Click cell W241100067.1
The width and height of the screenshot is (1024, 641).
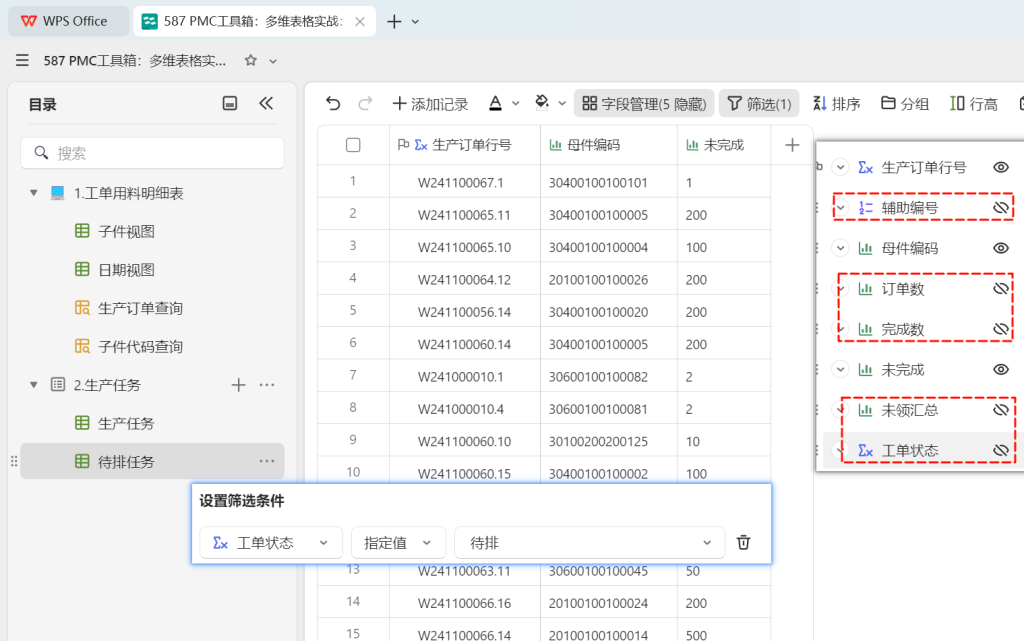pos(464,182)
